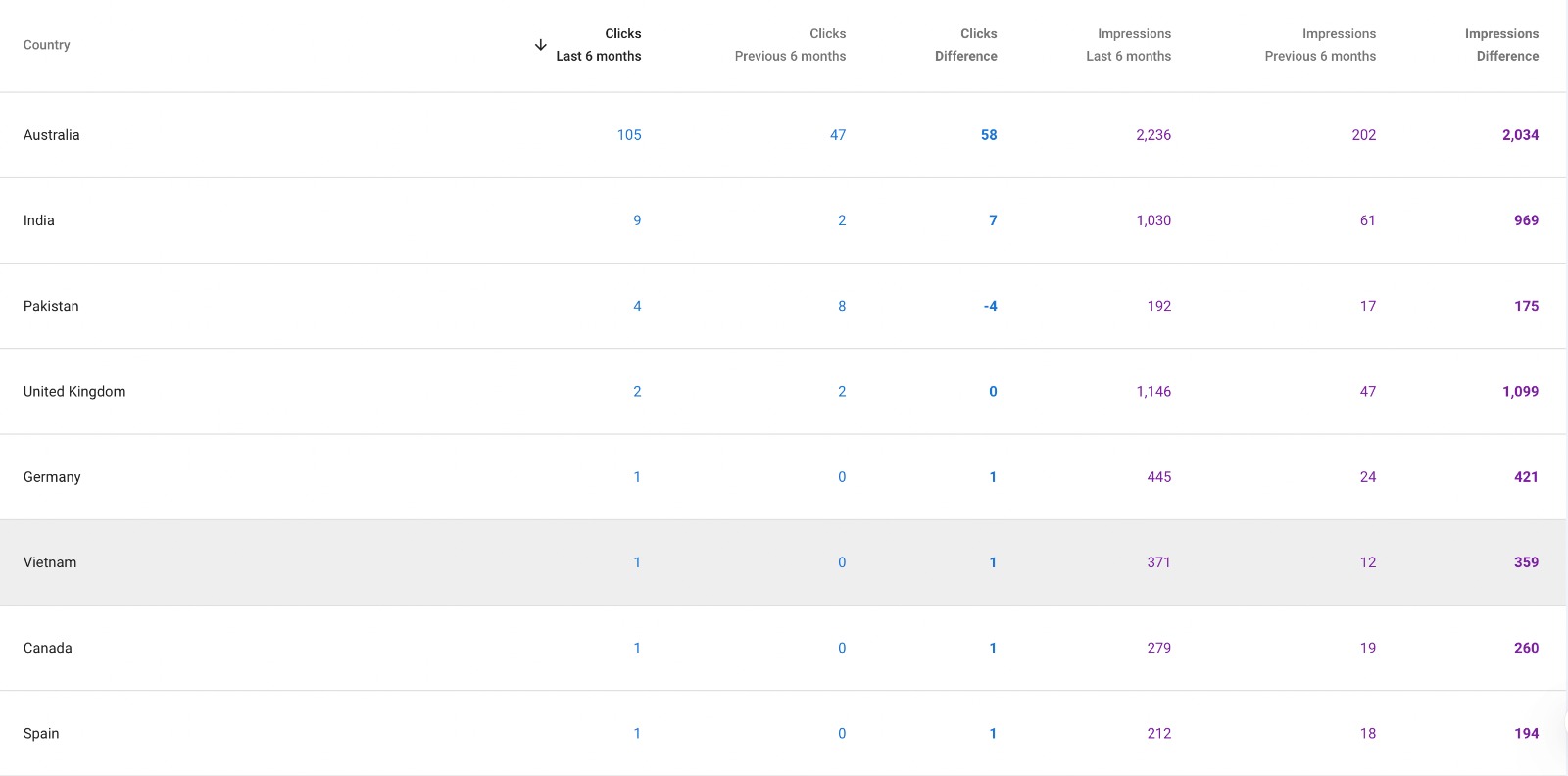Select the highlighted Vietnam row
This screenshot has height=776, width=1568.
coord(50,562)
